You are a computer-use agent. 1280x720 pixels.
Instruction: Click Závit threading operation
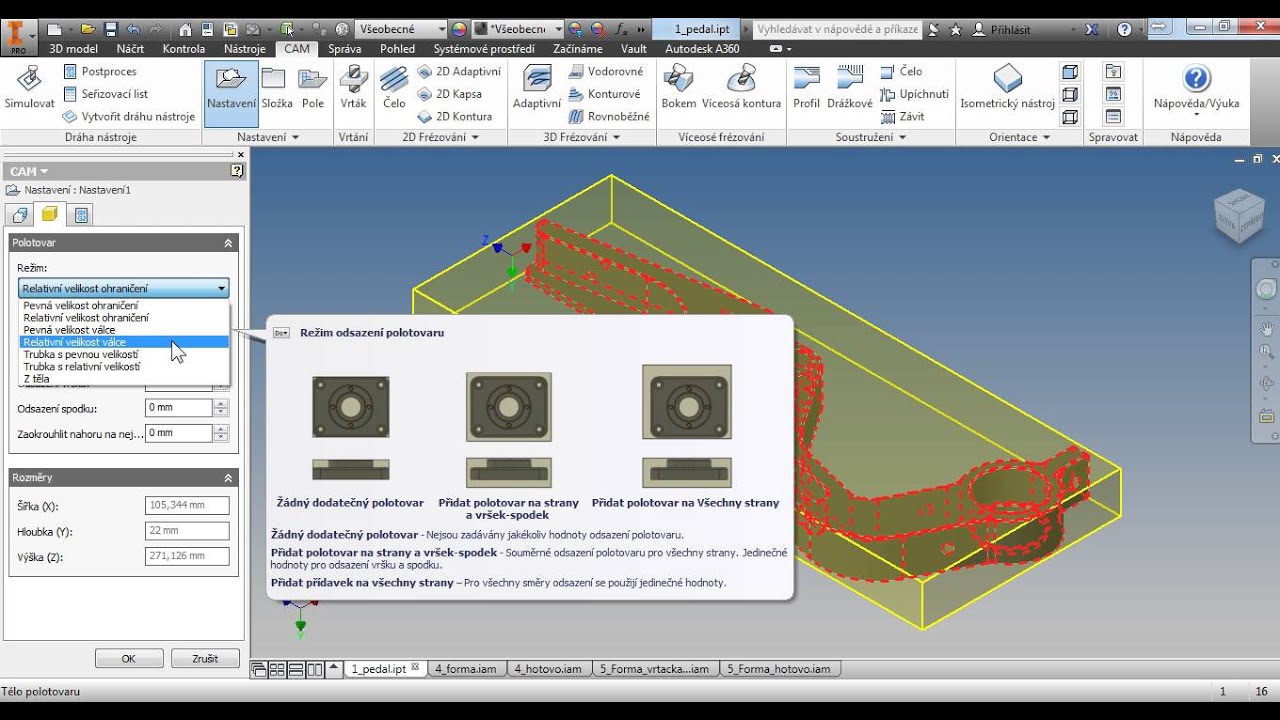coord(903,116)
